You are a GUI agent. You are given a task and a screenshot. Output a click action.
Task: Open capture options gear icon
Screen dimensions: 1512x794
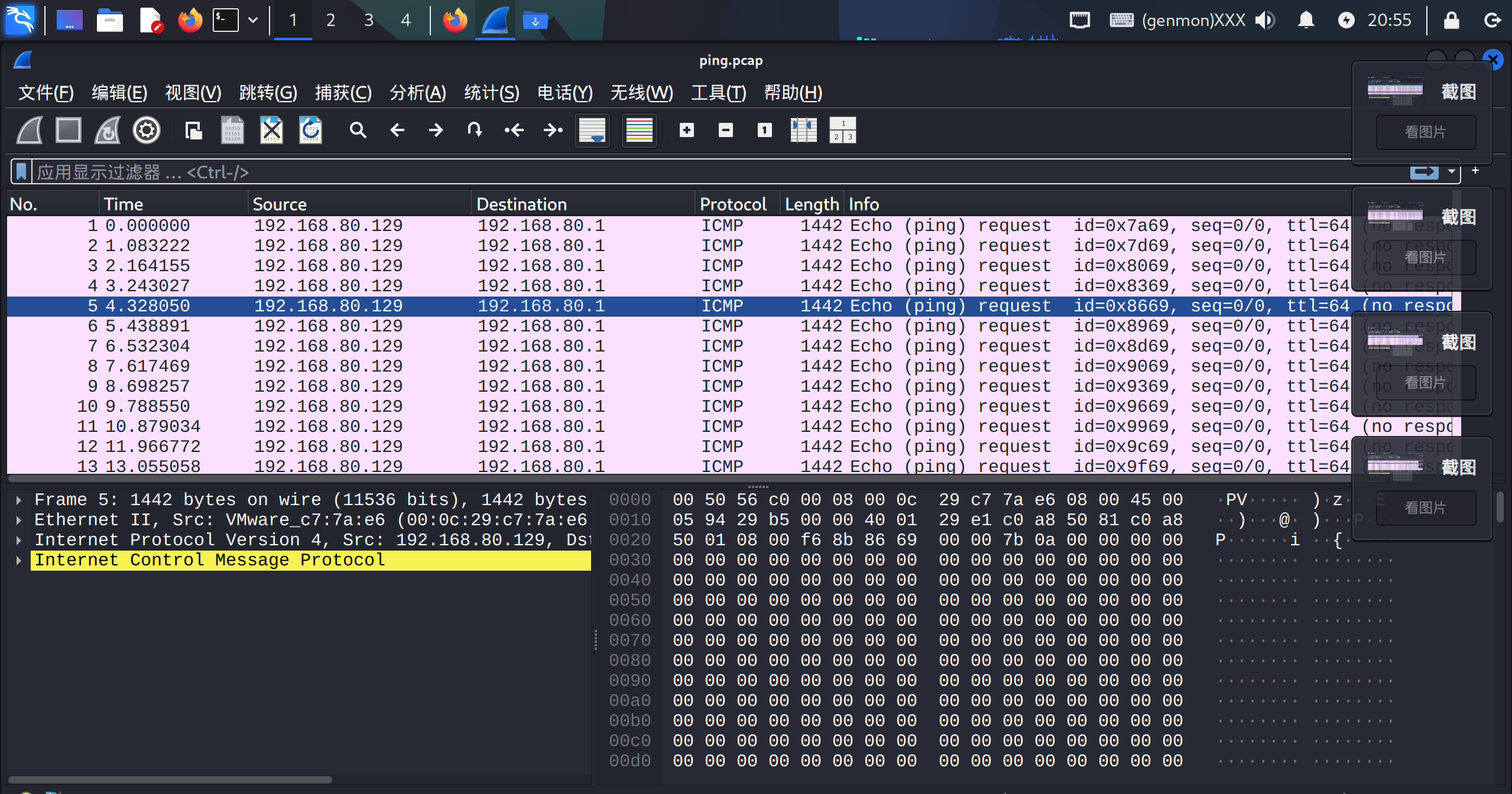tap(147, 130)
